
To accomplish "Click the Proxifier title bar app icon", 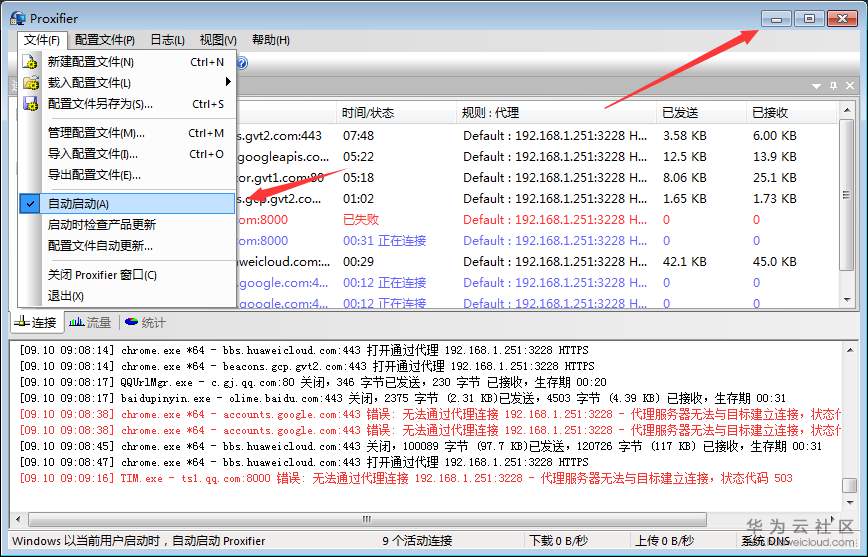I will (x=18, y=18).
